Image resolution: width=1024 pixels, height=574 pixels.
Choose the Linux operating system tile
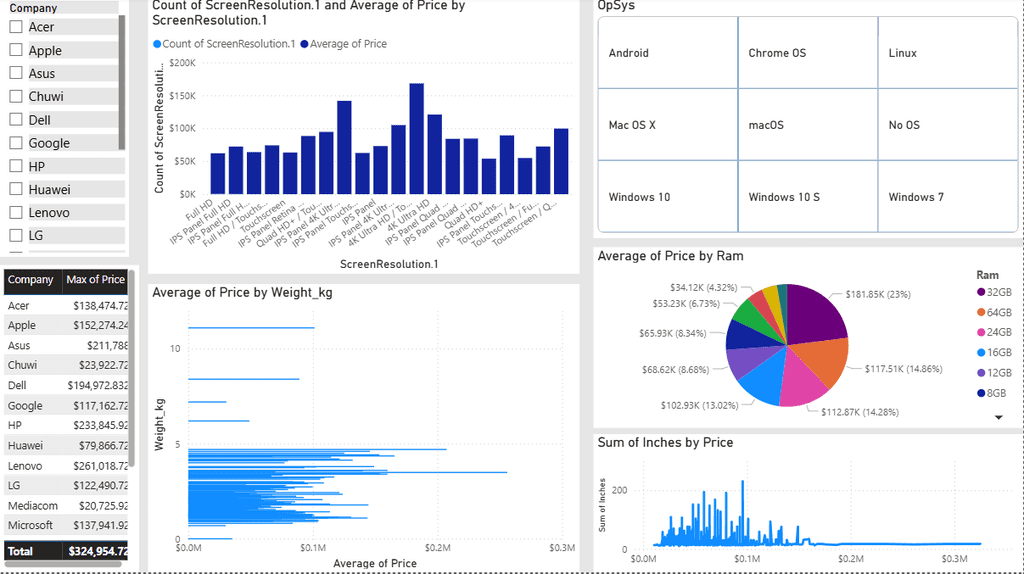[948, 53]
